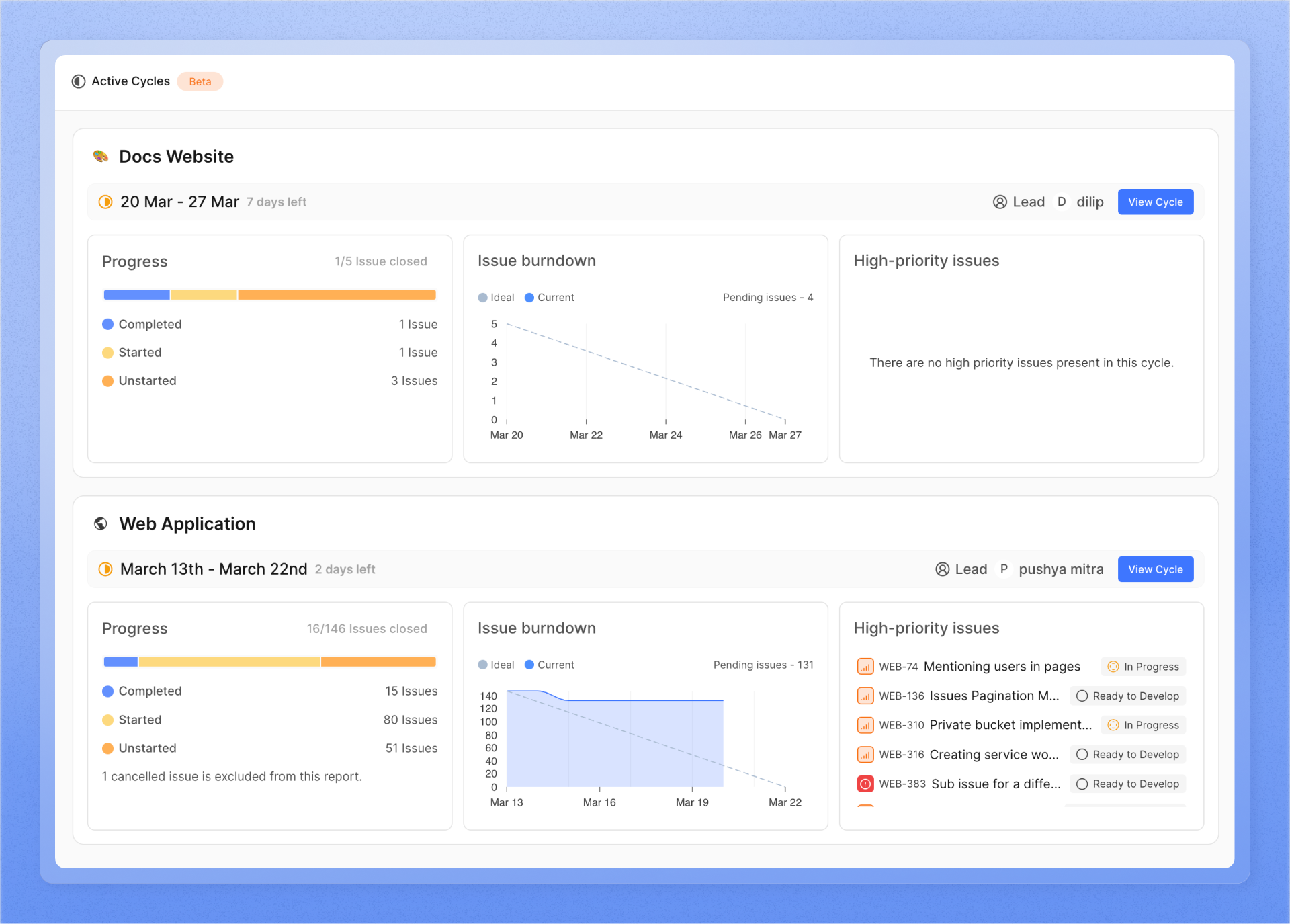
Task: Select the pushya mitra avatar with letter P
Action: [x=1004, y=569]
